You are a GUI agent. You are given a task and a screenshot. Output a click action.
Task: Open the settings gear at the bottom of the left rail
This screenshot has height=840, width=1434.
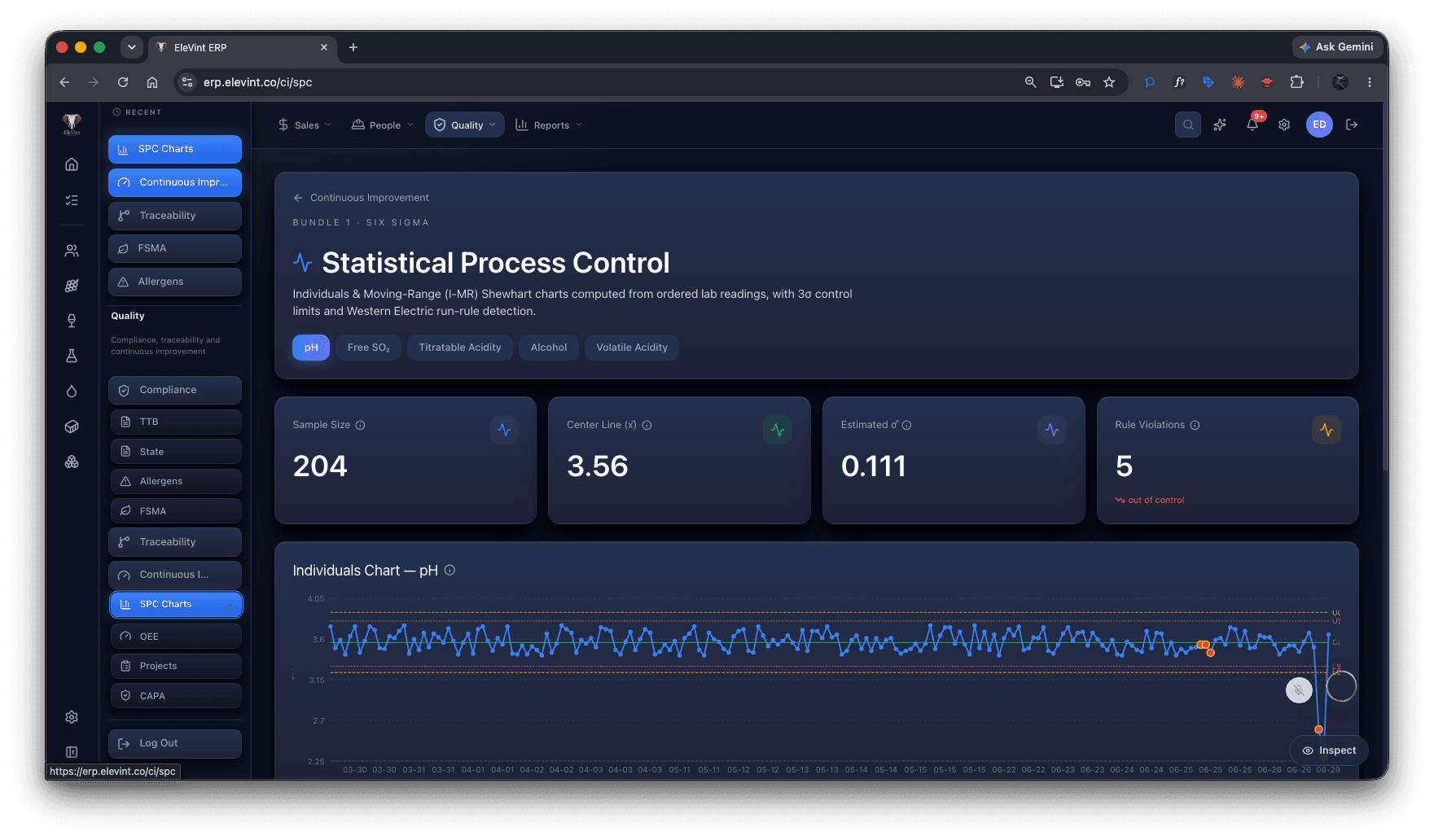pyautogui.click(x=72, y=717)
